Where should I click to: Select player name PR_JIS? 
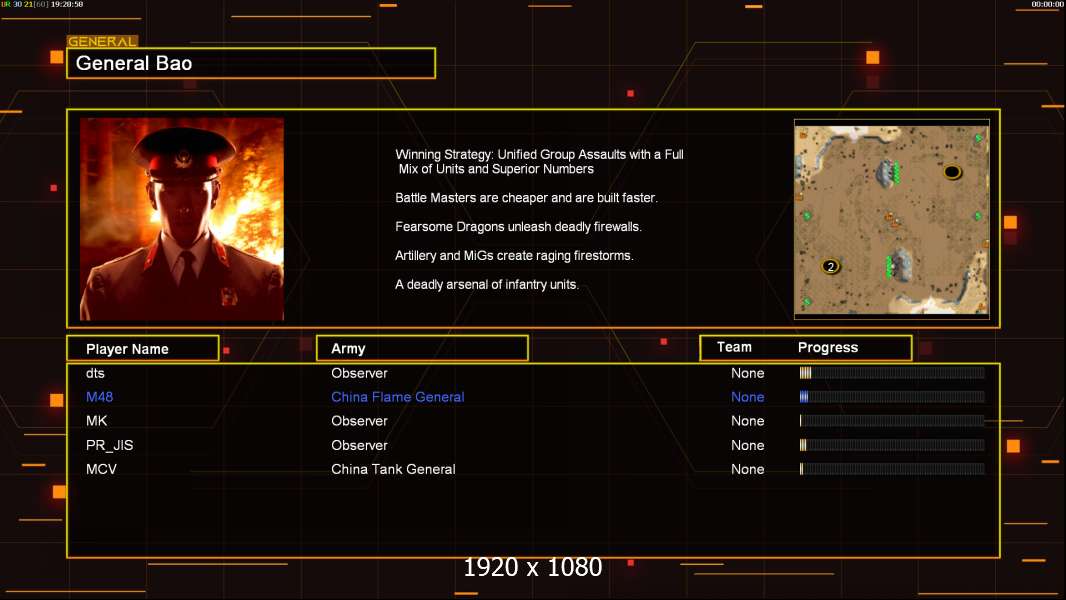pyautogui.click(x=109, y=445)
